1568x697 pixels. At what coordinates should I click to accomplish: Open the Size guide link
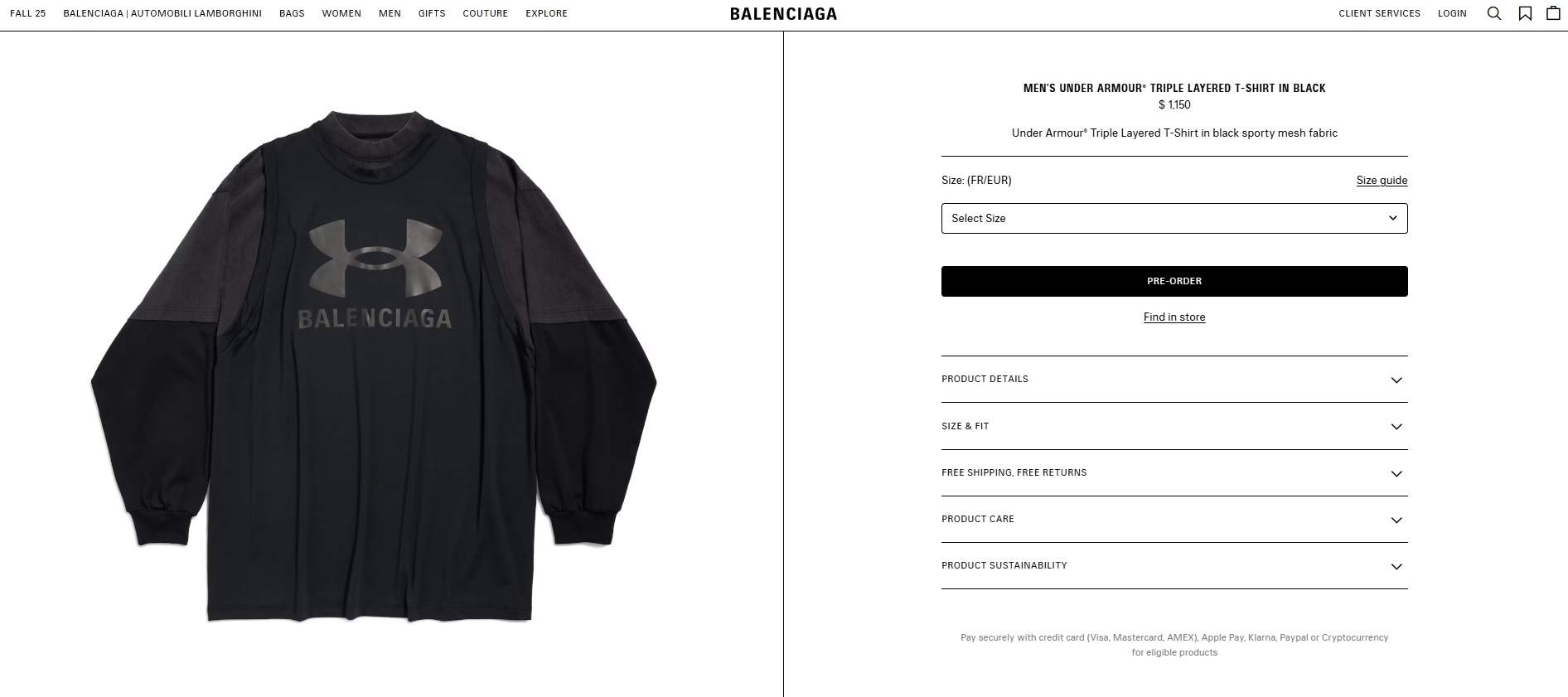tap(1382, 181)
